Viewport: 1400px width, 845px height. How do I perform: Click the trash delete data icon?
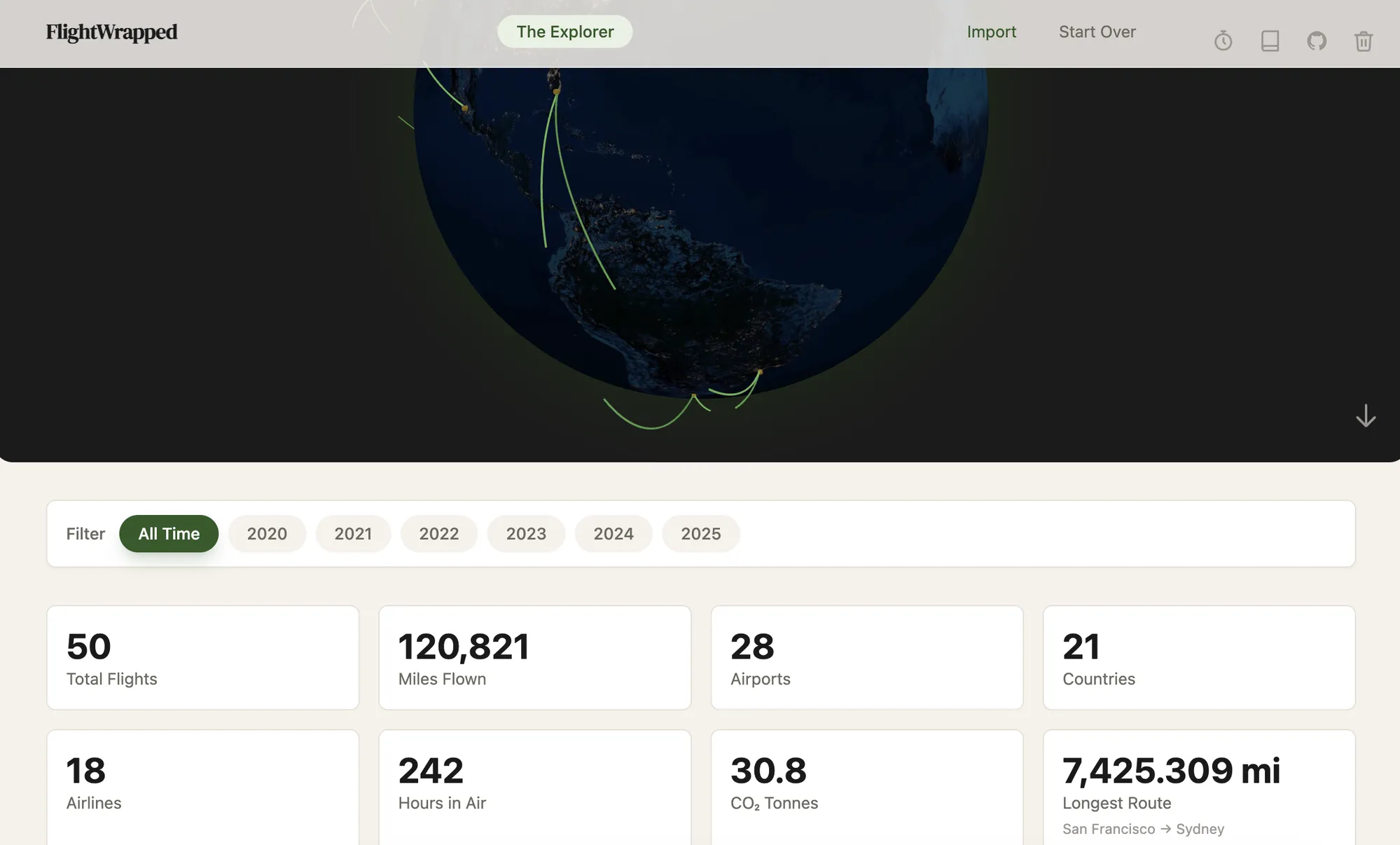coord(1364,41)
